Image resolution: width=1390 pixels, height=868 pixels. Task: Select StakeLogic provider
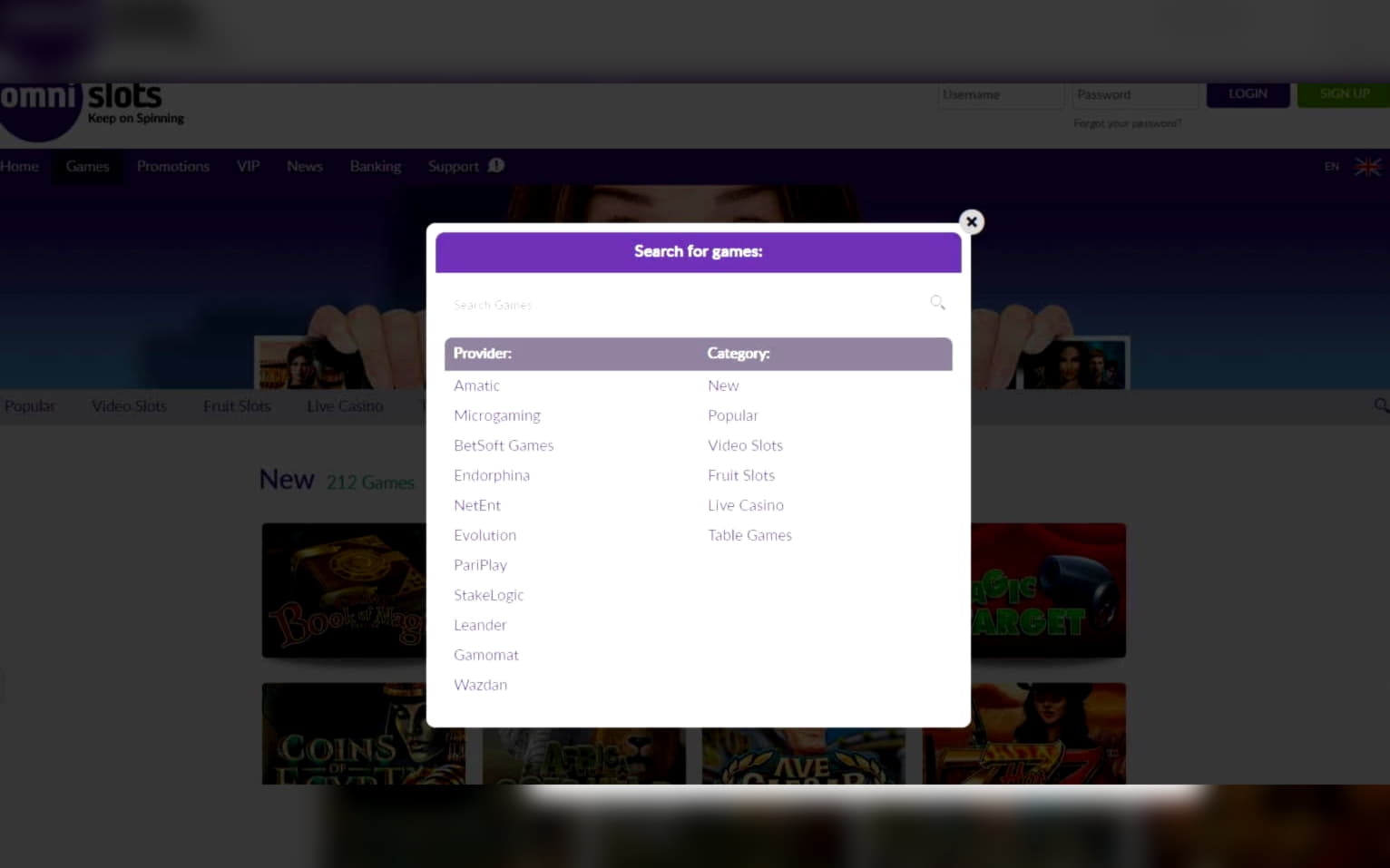[488, 595]
